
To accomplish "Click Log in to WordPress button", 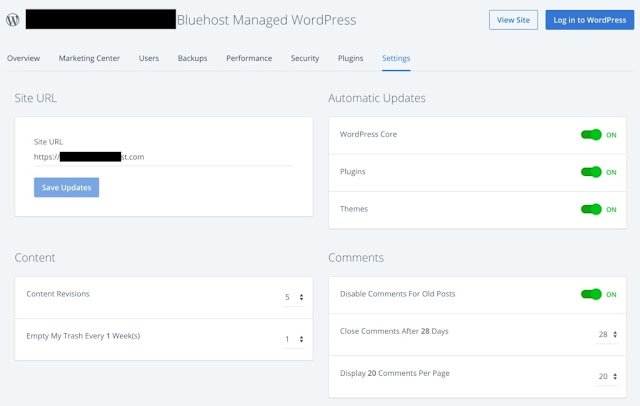I will (589, 20).
